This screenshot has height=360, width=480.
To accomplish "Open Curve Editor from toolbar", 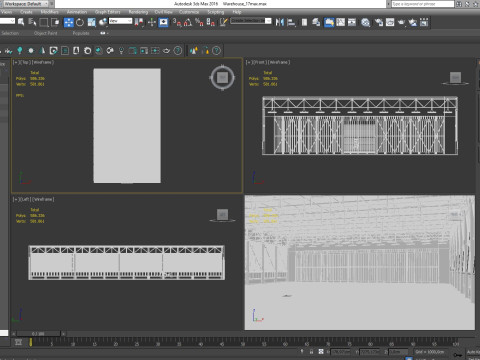I will (x=341, y=22).
